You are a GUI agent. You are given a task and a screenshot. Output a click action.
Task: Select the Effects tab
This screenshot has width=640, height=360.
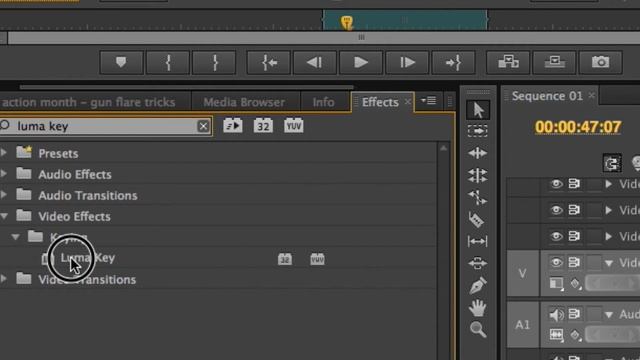pyautogui.click(x=380, y=102)
